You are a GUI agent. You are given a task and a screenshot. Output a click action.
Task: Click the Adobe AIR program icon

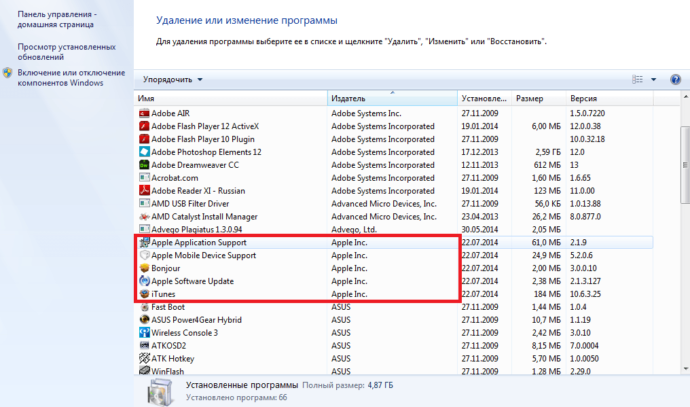pos(144,113)
